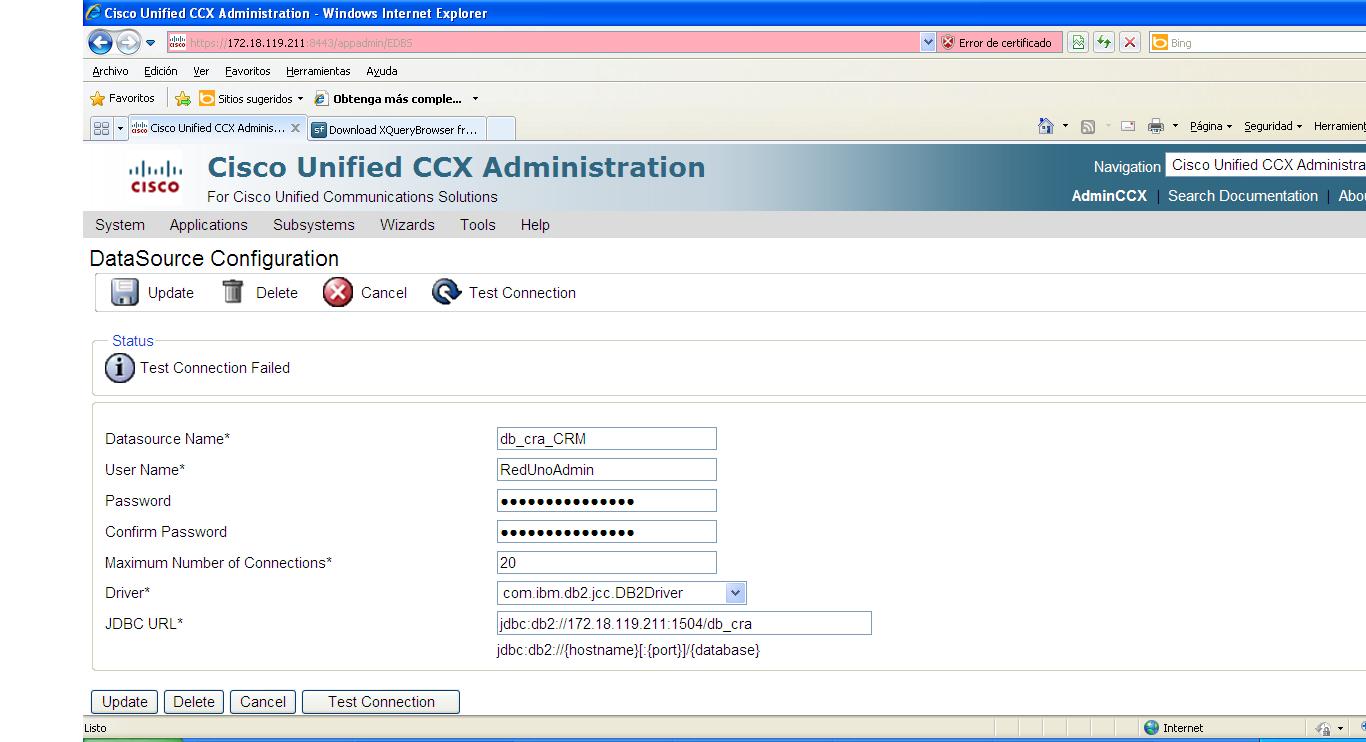1366x742 pixels.
Task: Click the JDBC URL field
Action: (684, 624)
